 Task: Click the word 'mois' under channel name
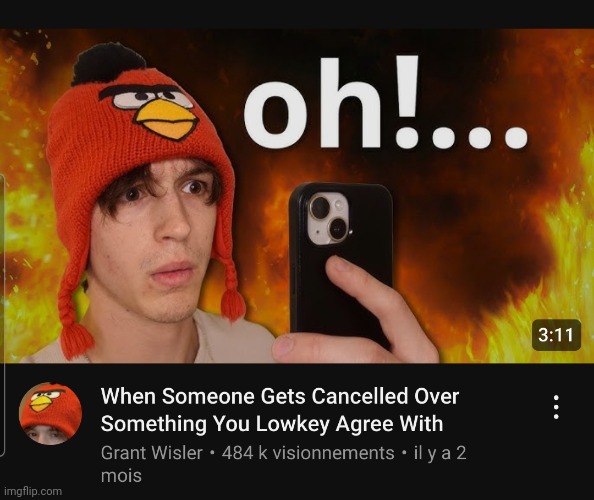click(x=121, y=476)
